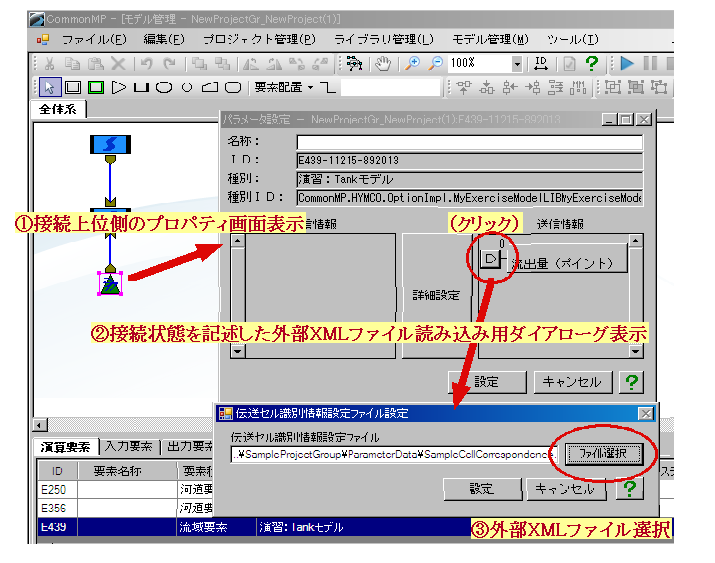Select the Tank model element on canvas
The width and height of the screenshot is (715, 563).
point(110,284)
